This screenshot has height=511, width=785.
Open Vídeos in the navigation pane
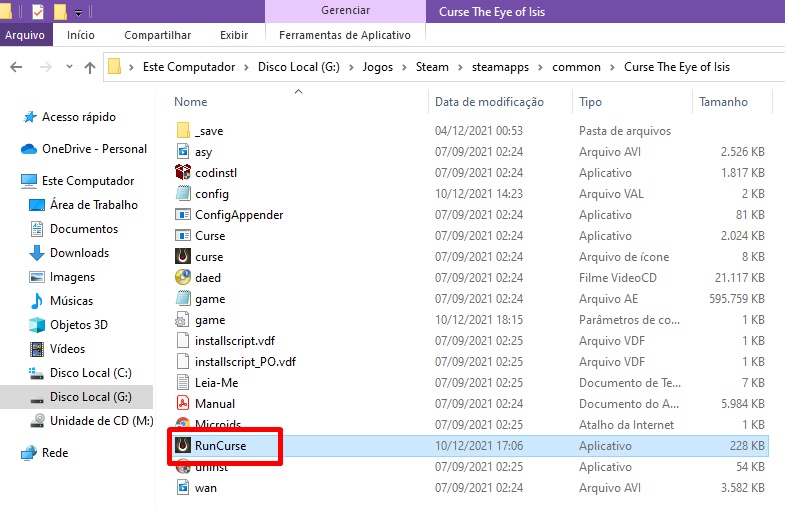67,349
